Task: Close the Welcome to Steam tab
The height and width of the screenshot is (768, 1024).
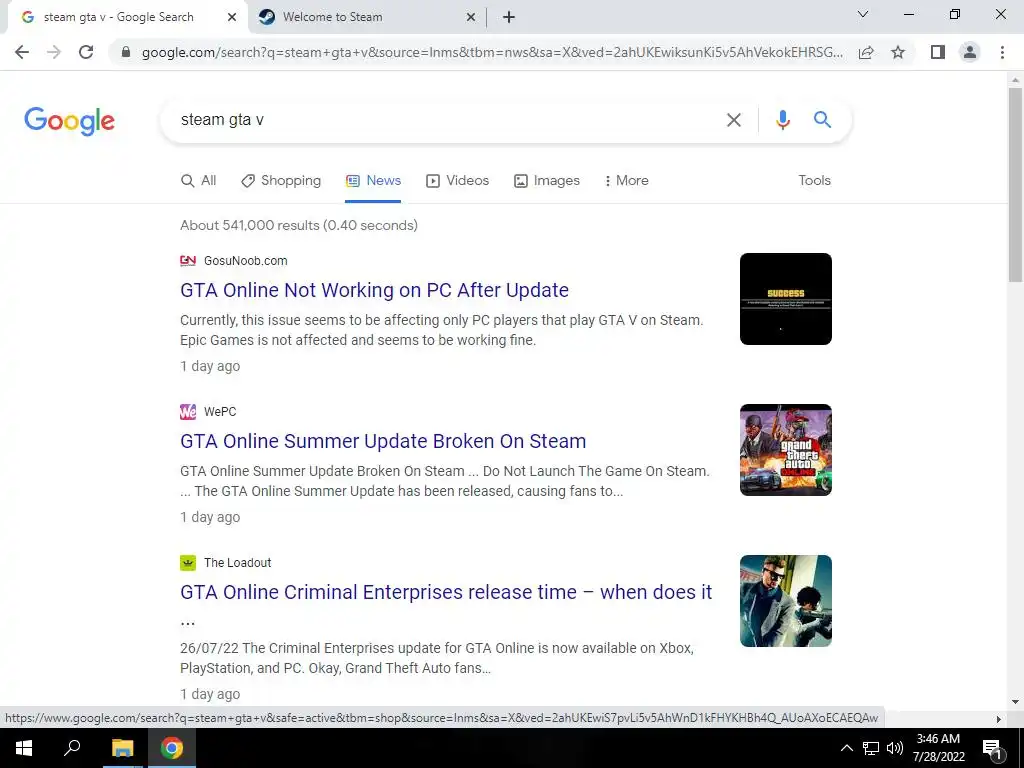Action: pyautogui.click(x=471, y=18)
